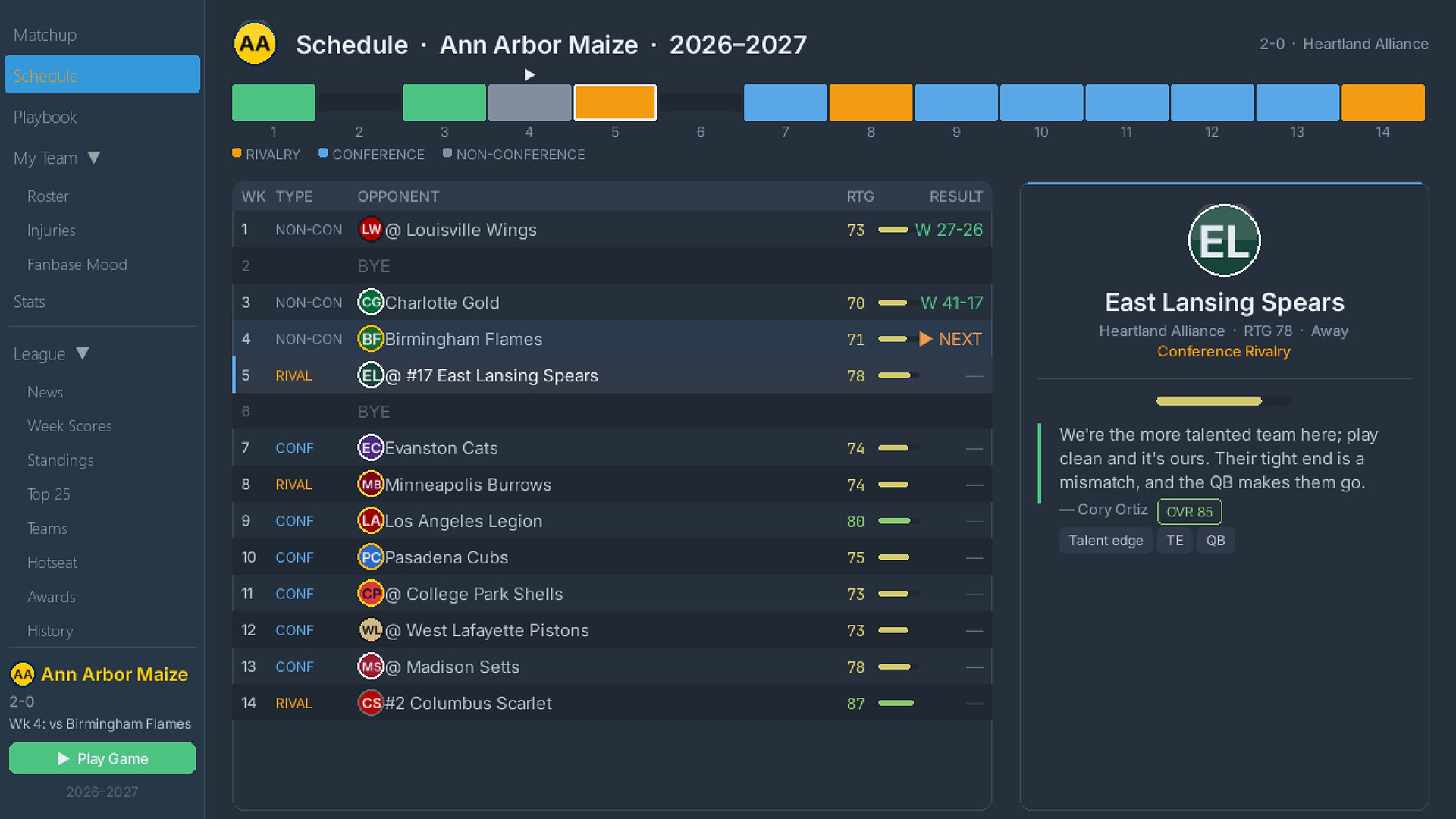Collapse the League section arrow

[83, 353]
